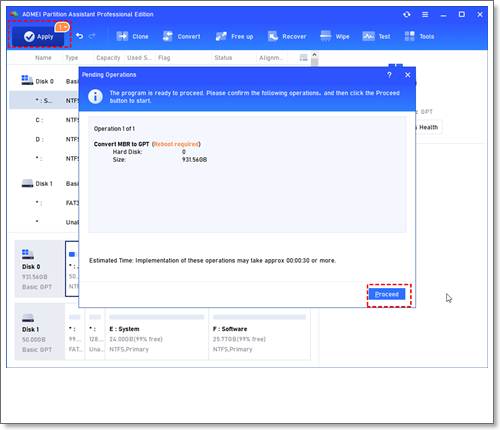500x430 pixels.
Task: Click the refresh icon in title bar
Action: [x=407, y=14]
